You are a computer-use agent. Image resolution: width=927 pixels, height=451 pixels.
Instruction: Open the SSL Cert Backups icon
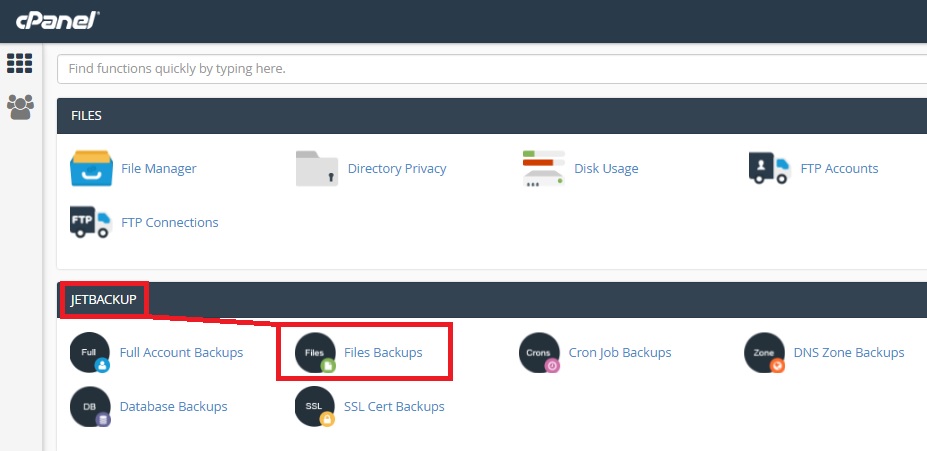coord(315,407)
